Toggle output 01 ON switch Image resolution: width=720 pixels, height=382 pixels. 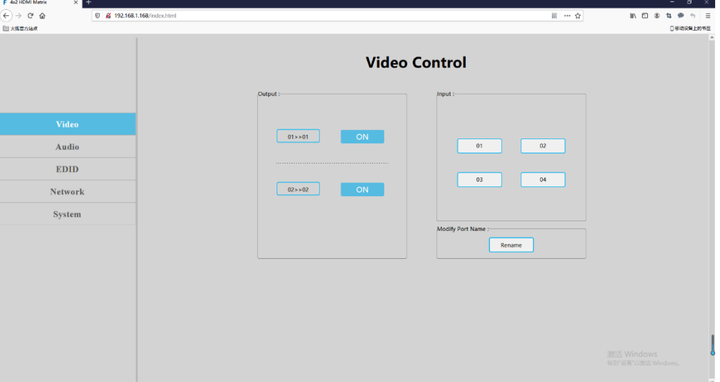pyautogui.click(x=362, y=137)
